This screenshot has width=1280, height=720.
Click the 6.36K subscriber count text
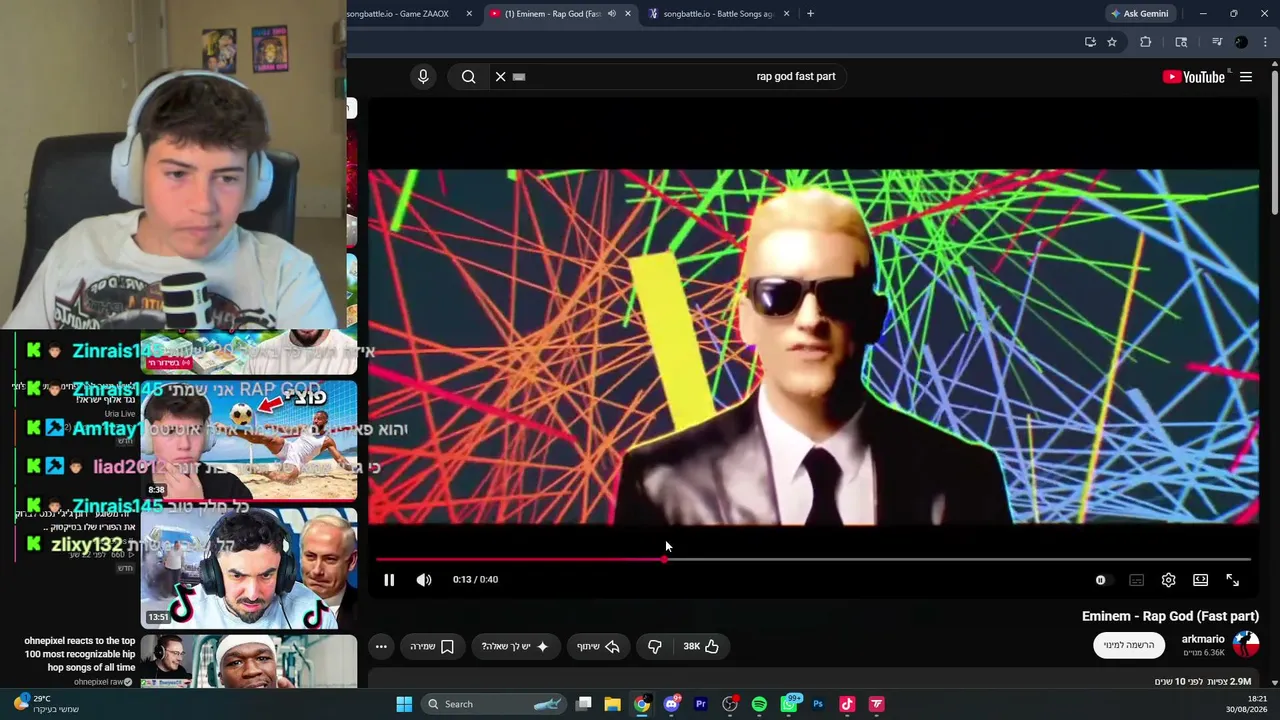tap(1204, 653)
